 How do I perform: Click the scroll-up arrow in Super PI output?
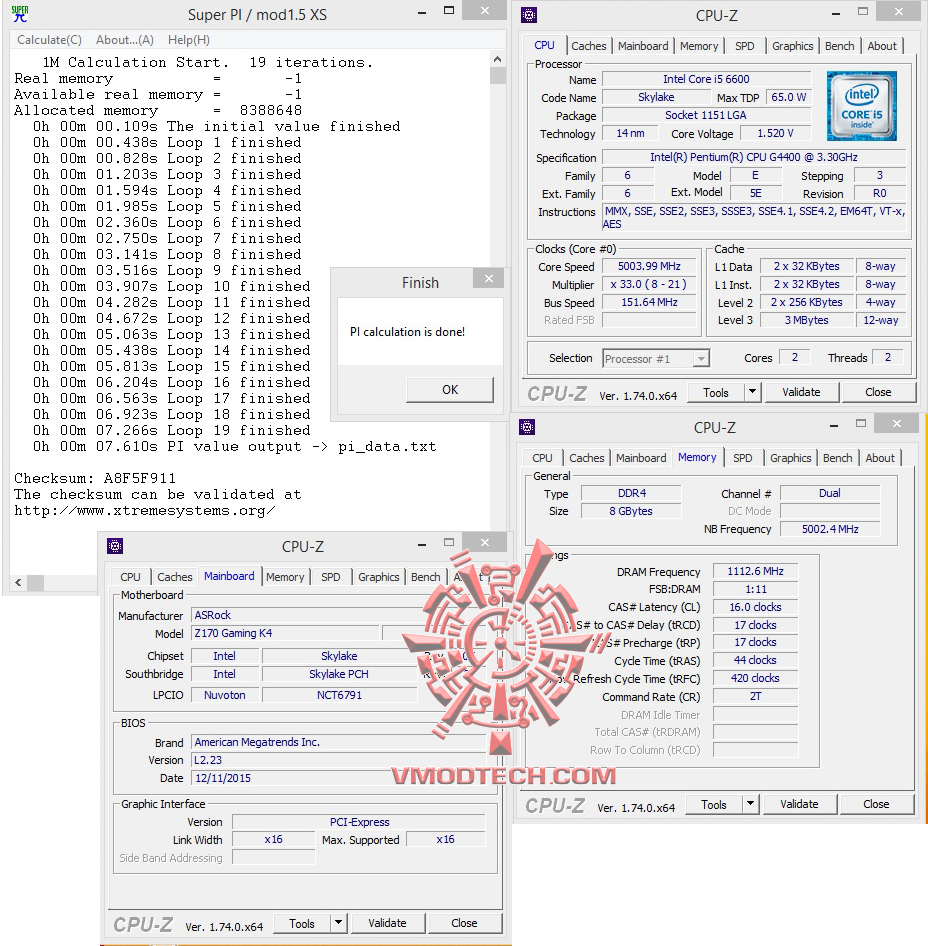[x=497, y=59]
